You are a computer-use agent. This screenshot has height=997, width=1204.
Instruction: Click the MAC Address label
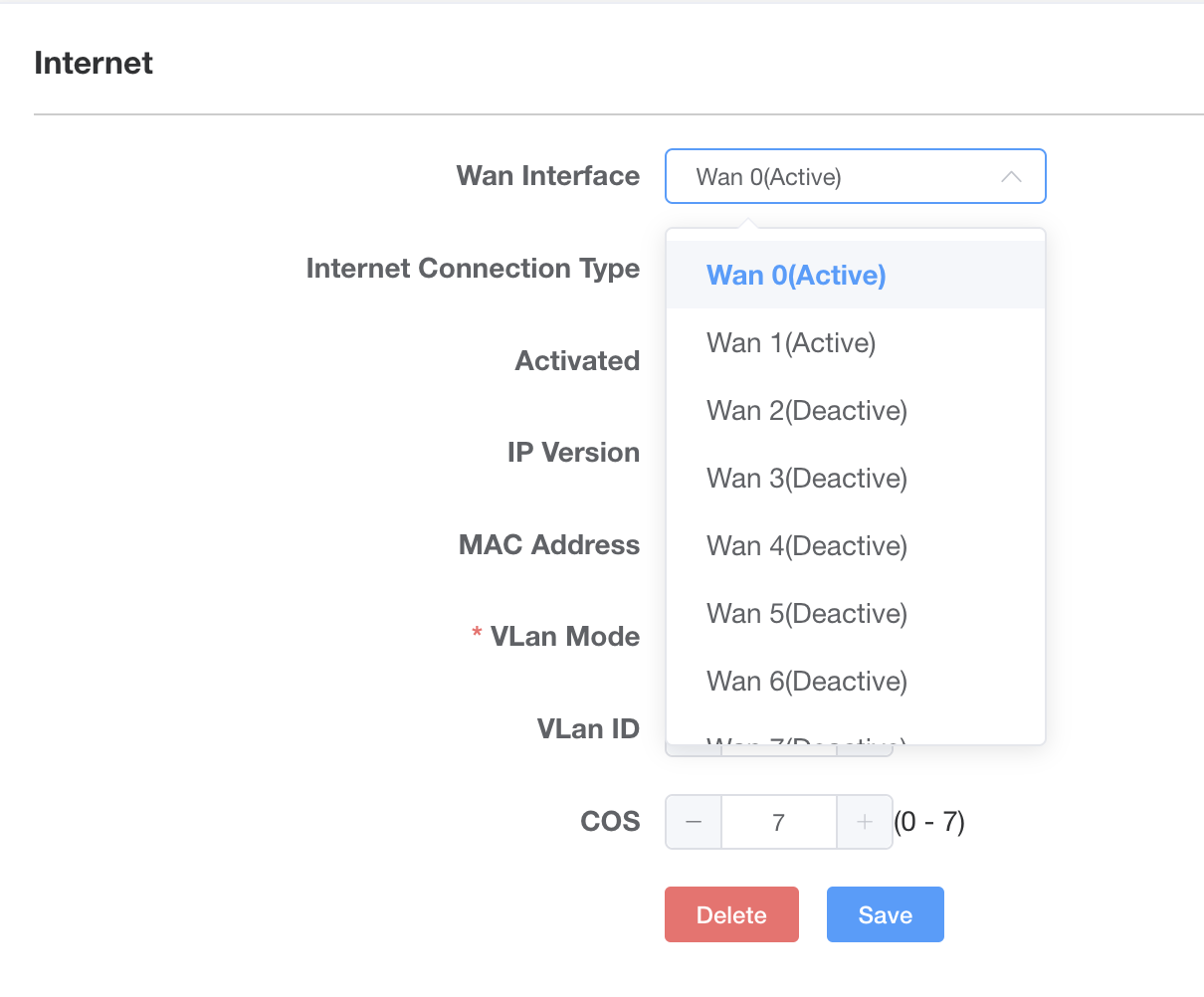tap(549, 545)
